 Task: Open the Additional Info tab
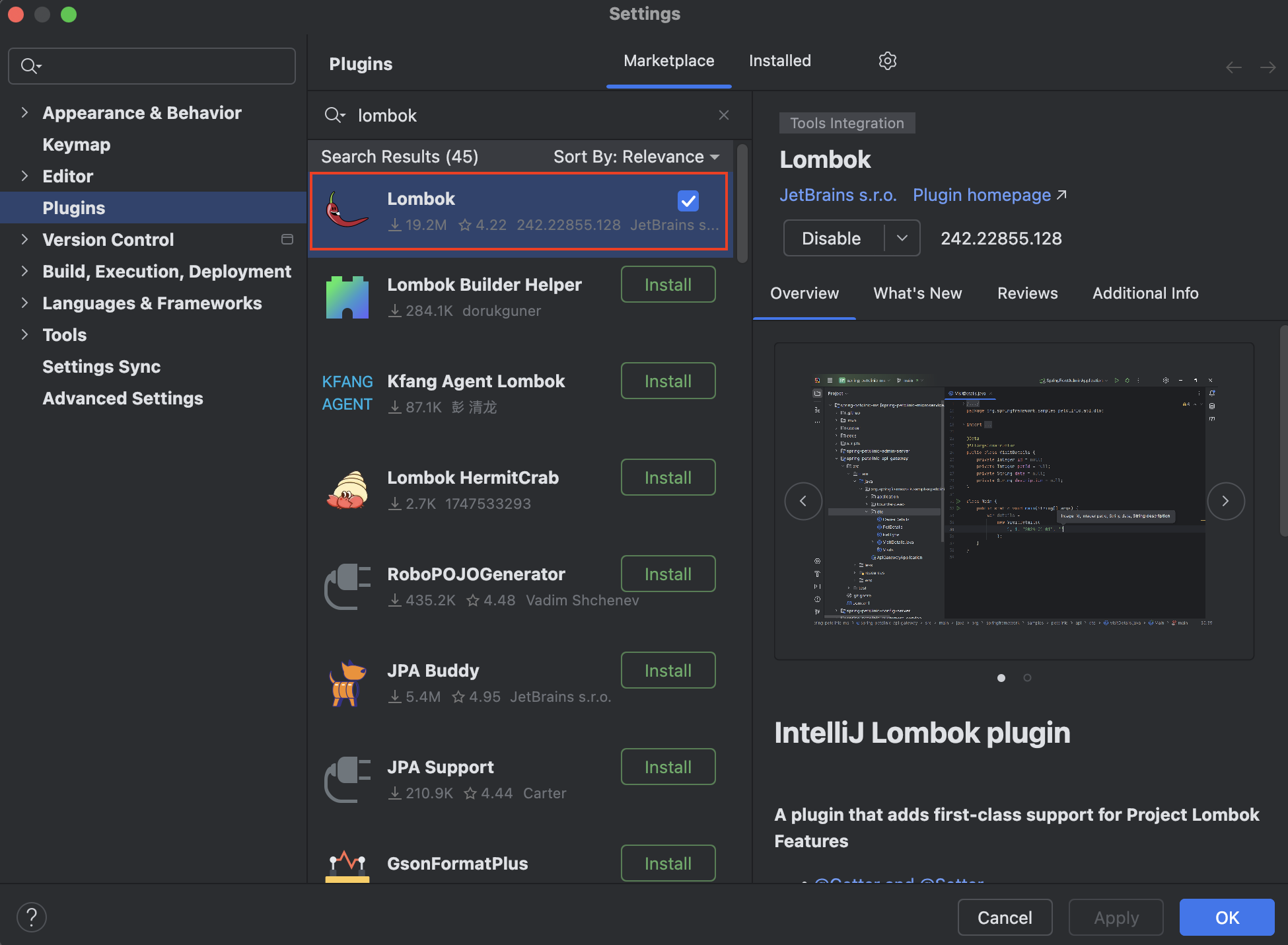tap(1145, 293)
